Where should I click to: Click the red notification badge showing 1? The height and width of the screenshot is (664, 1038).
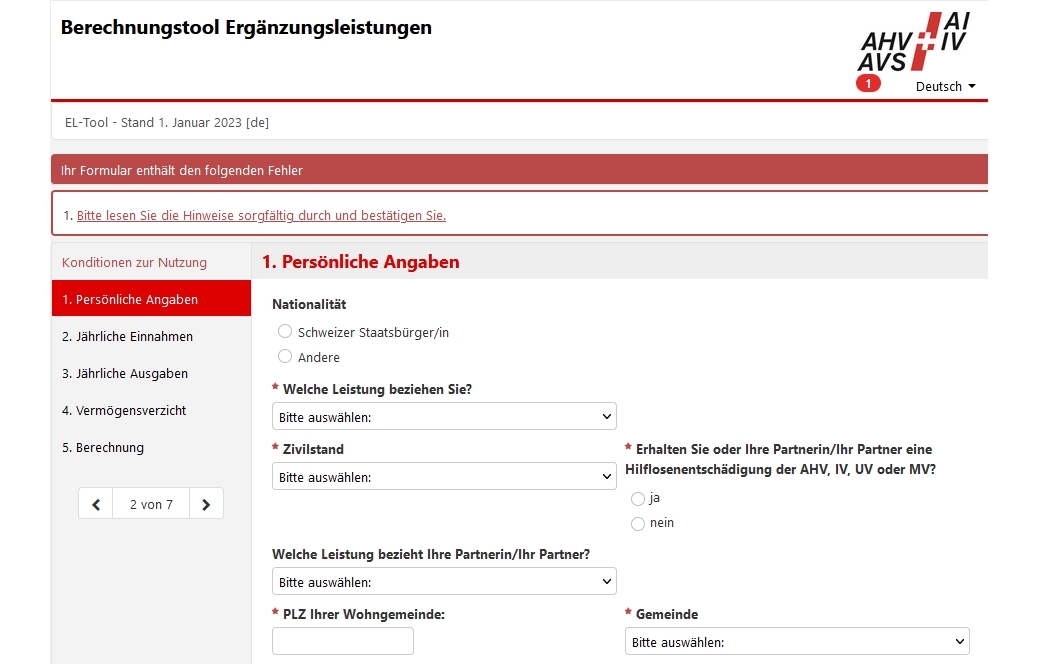point(868,84)
